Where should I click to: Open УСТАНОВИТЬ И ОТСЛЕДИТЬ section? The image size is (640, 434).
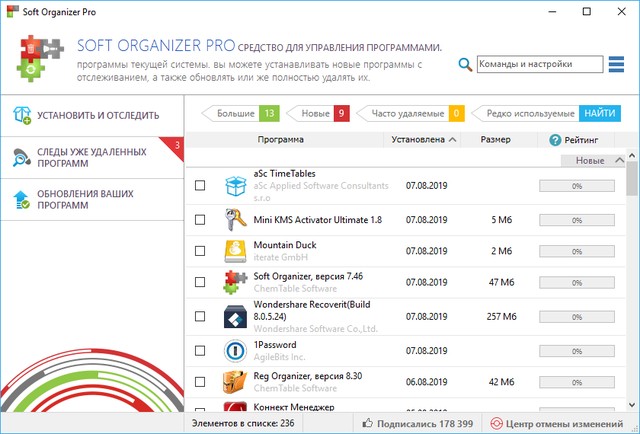(92, 116)
